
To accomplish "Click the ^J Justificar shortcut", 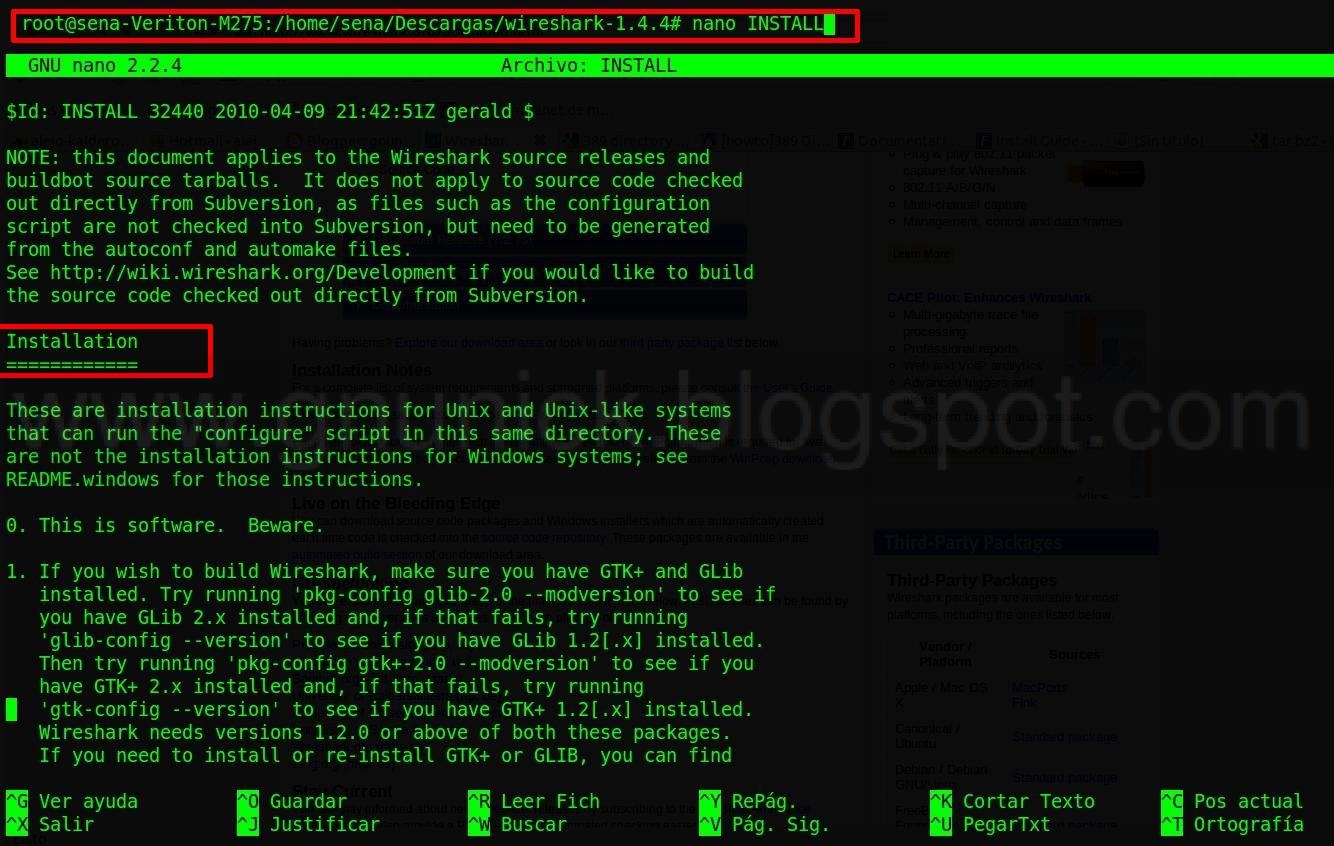I will click(x=308, y=824).
